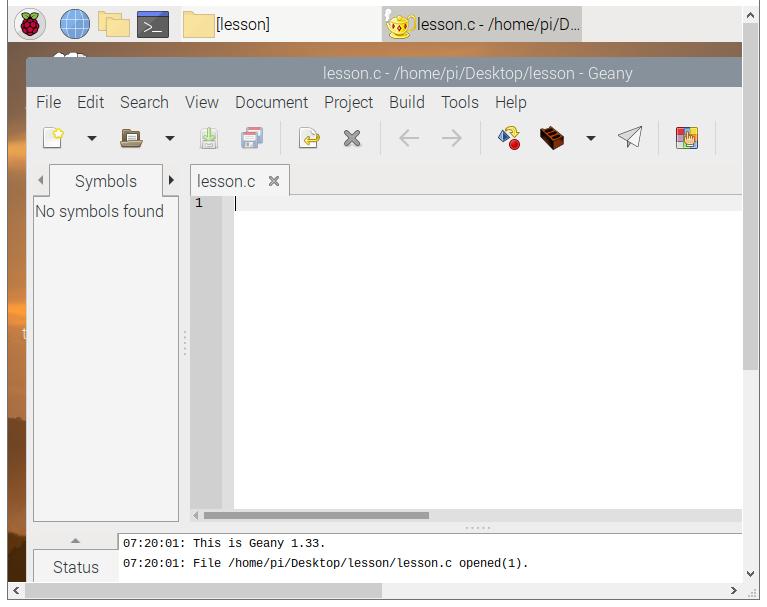Navigate forward one location

451,138
